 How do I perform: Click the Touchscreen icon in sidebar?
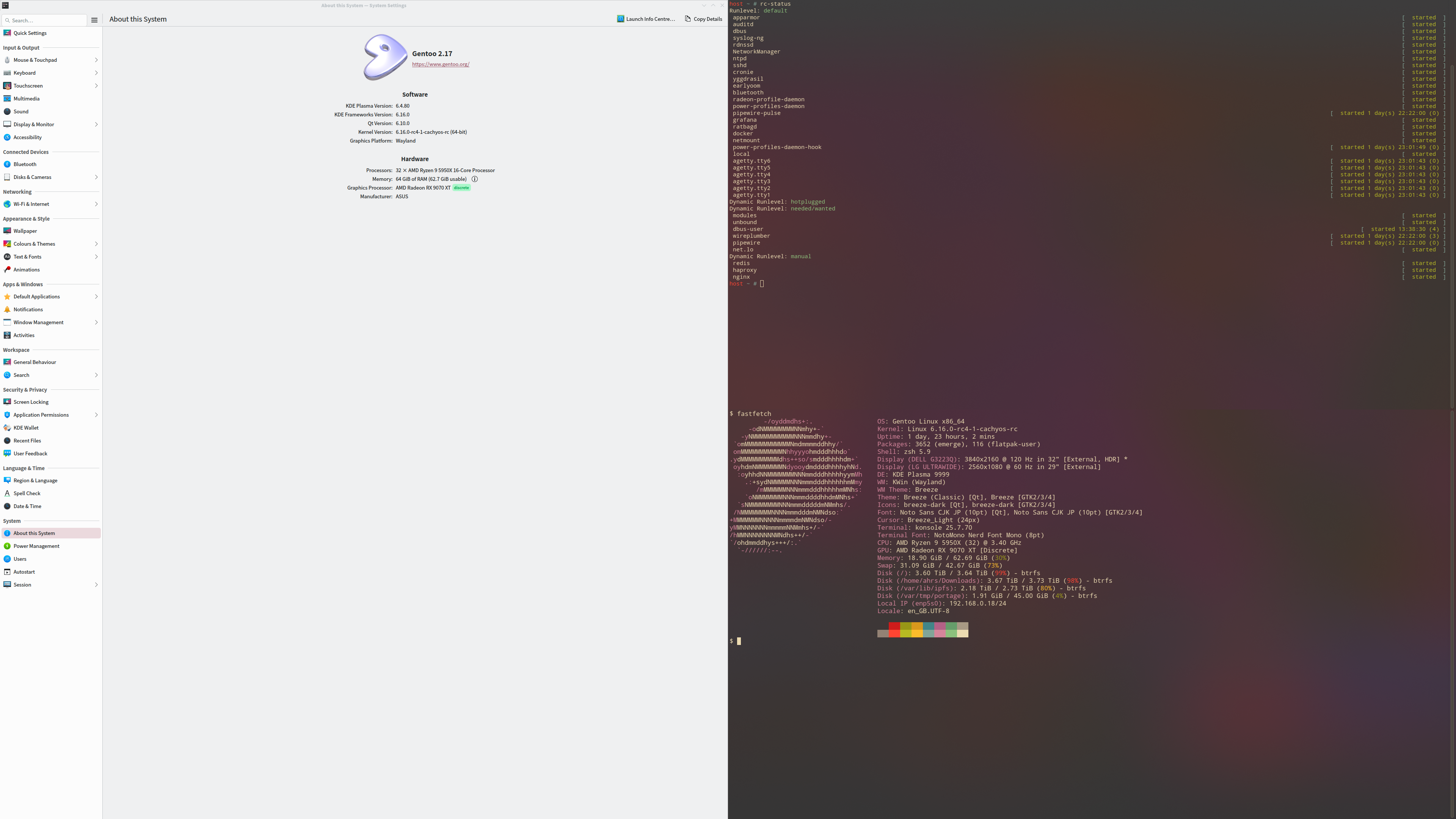click(7, 86)
